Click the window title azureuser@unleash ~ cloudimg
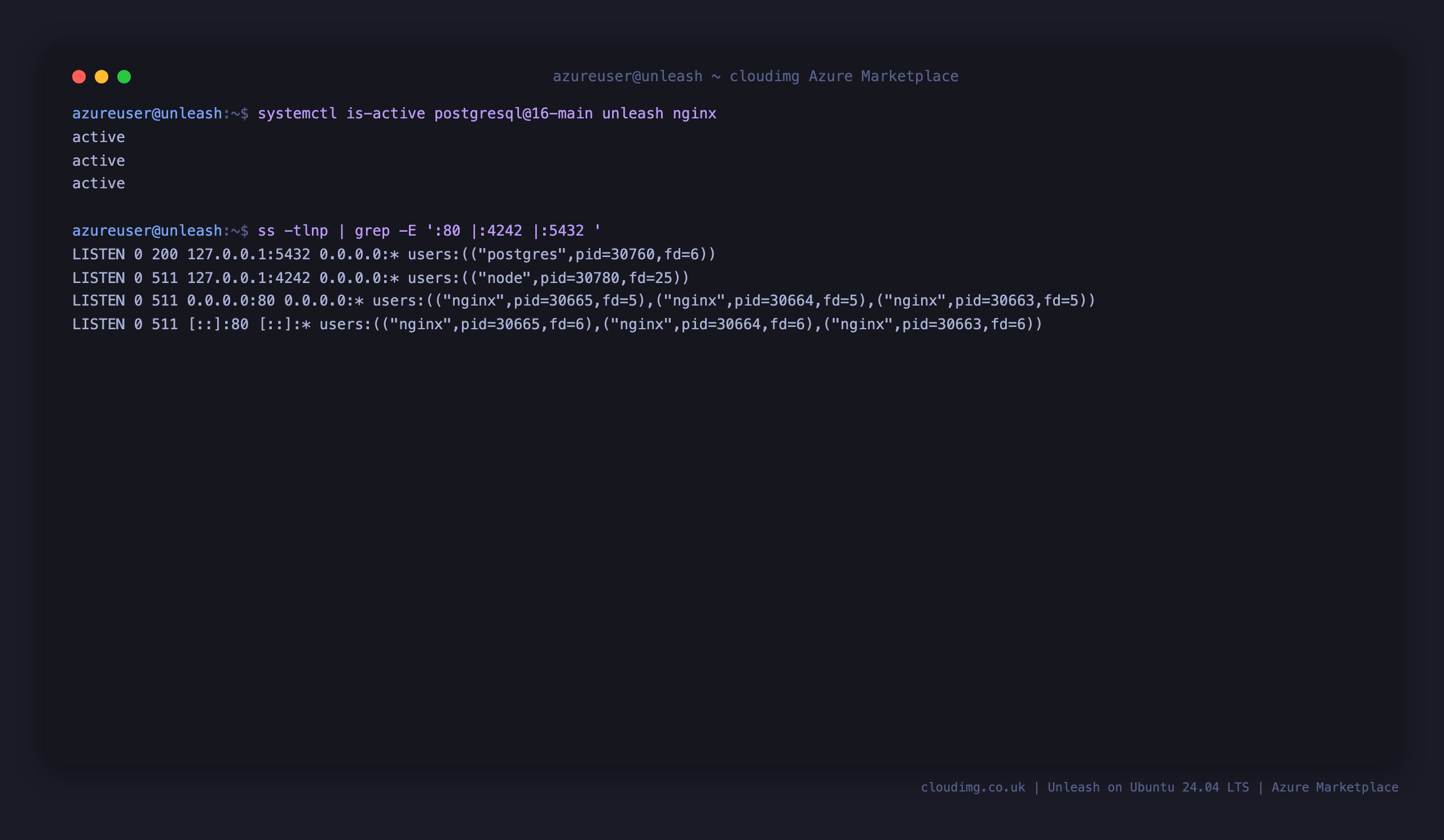 point(755,76)
